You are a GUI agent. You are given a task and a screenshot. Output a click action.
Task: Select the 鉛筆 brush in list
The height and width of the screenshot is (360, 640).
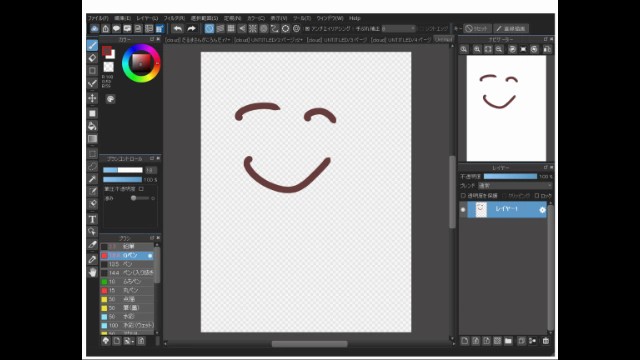coord(127,247)
